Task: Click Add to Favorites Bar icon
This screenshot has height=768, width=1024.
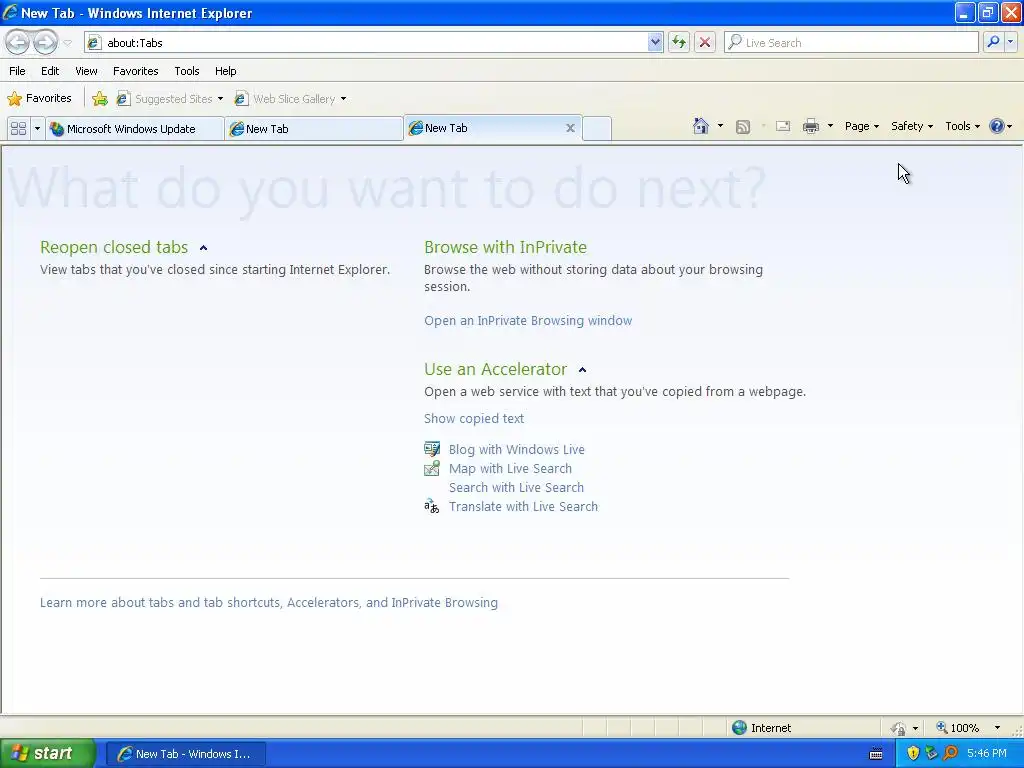Action: pyautogui.click(x=100, y=99)
